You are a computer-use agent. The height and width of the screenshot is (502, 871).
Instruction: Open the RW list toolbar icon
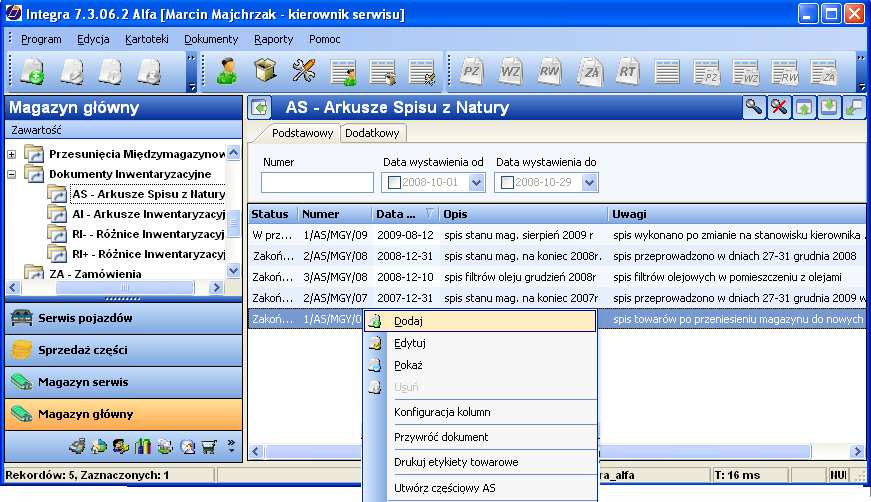coord(785,73)
